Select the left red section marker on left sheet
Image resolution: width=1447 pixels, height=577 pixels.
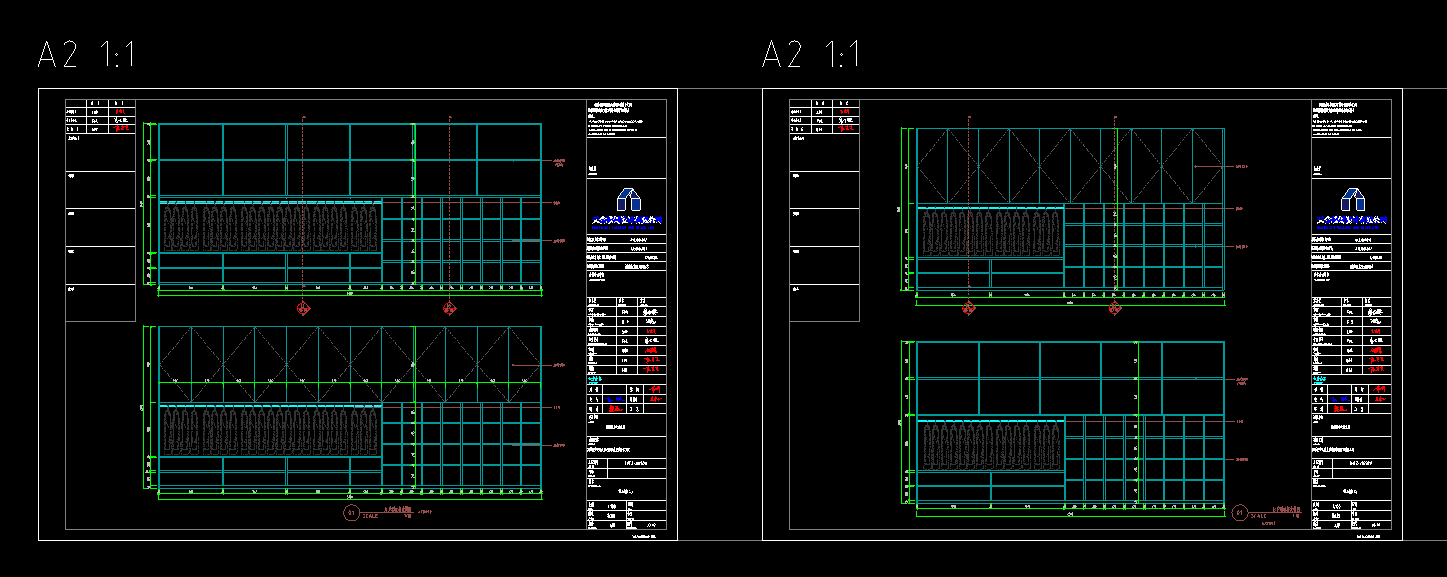coord(304,308)
